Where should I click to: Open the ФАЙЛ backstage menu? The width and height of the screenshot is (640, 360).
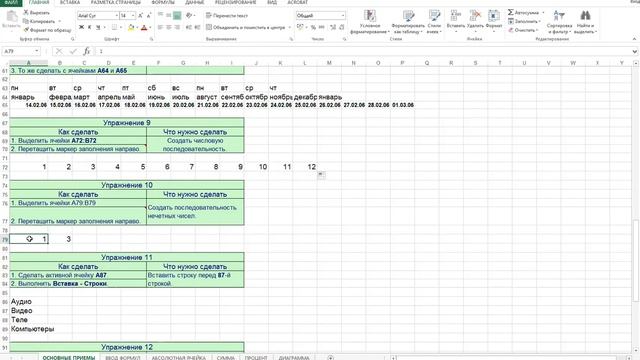tap(11, 2)
